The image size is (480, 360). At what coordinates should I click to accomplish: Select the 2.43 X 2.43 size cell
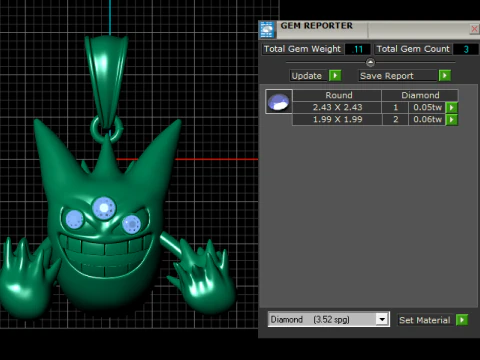point(337,107)
